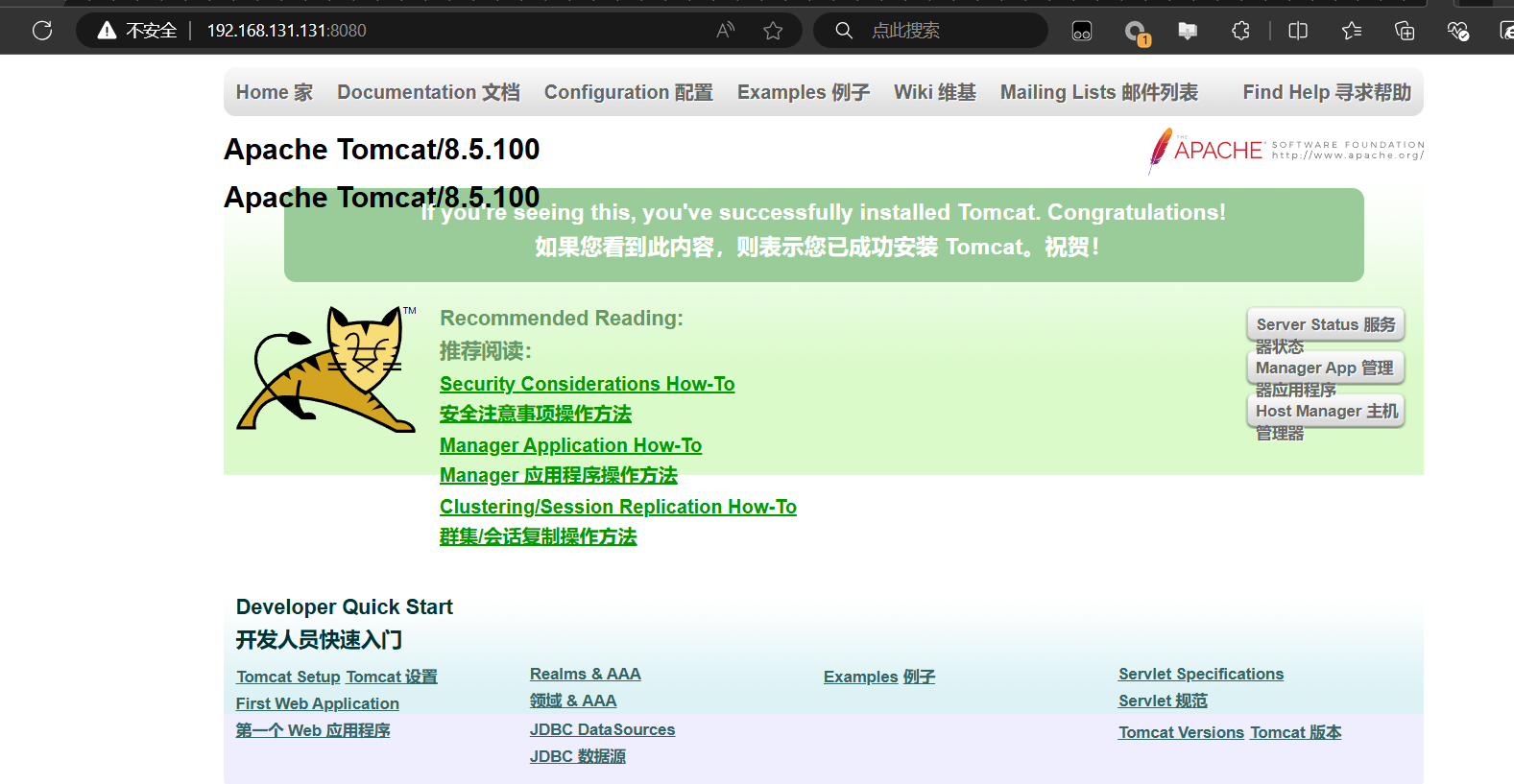1514x784 pixels.
Task: Open 第一个 Web 应用程序 link
Action: click(313, 730)
